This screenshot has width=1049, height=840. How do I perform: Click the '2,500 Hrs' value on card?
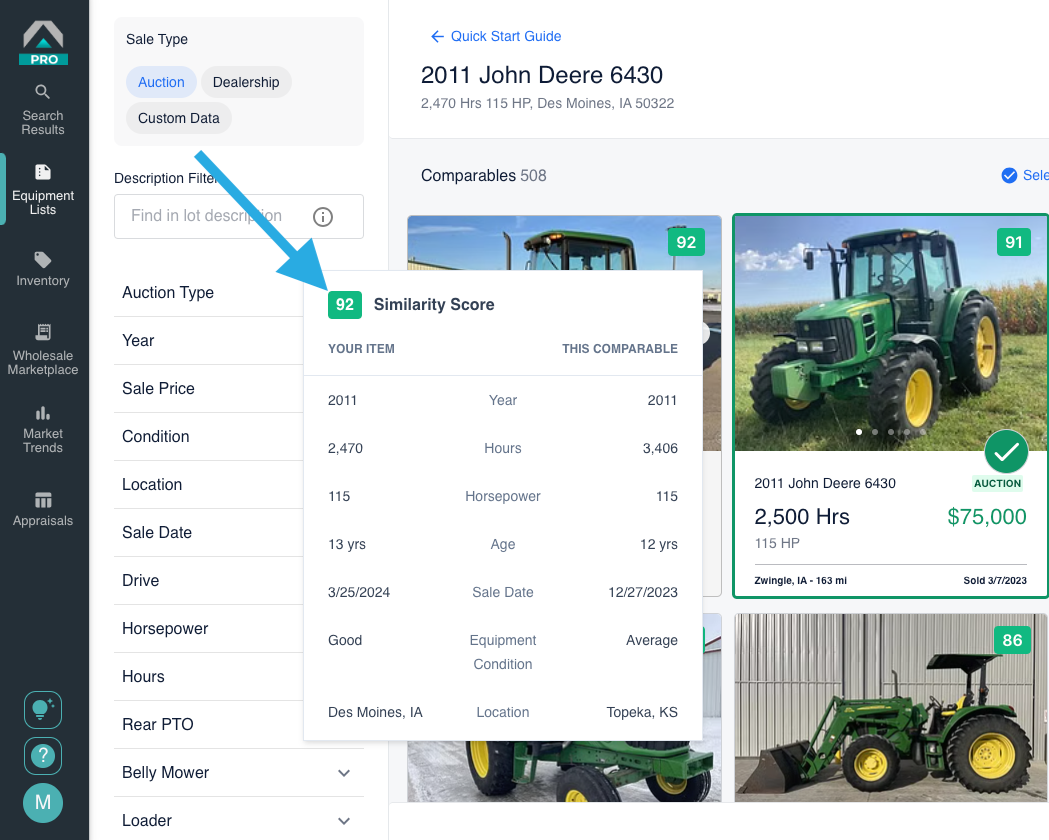pos(802,517)
